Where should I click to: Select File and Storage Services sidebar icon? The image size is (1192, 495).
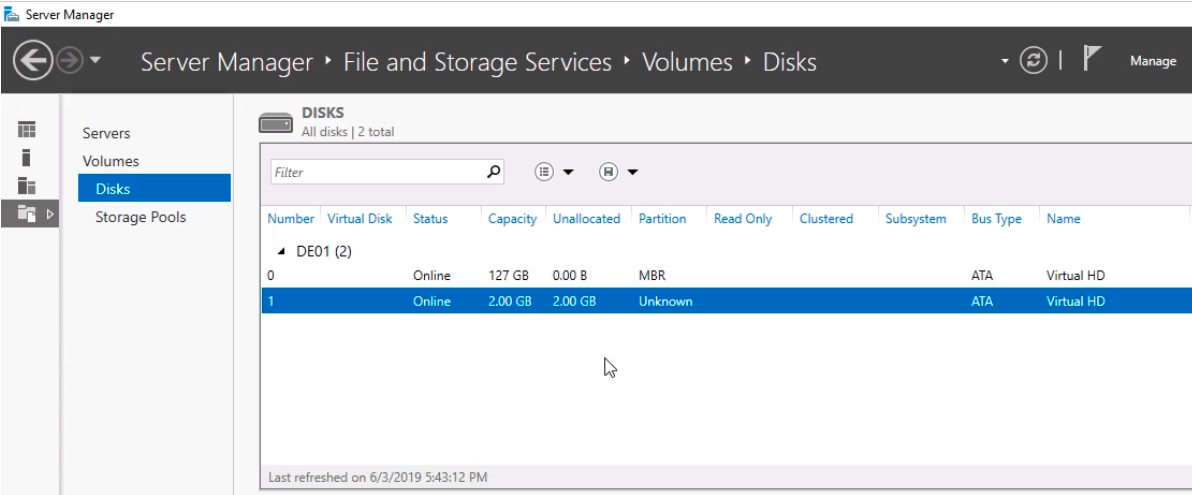[27, 213]
